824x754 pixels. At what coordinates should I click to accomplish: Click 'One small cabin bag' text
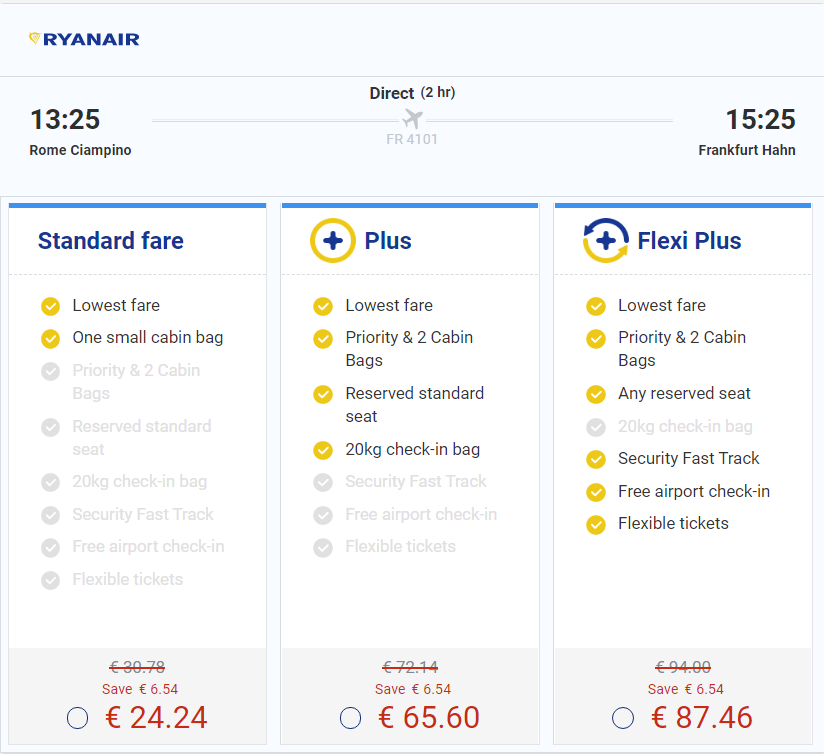coord(148,338)
